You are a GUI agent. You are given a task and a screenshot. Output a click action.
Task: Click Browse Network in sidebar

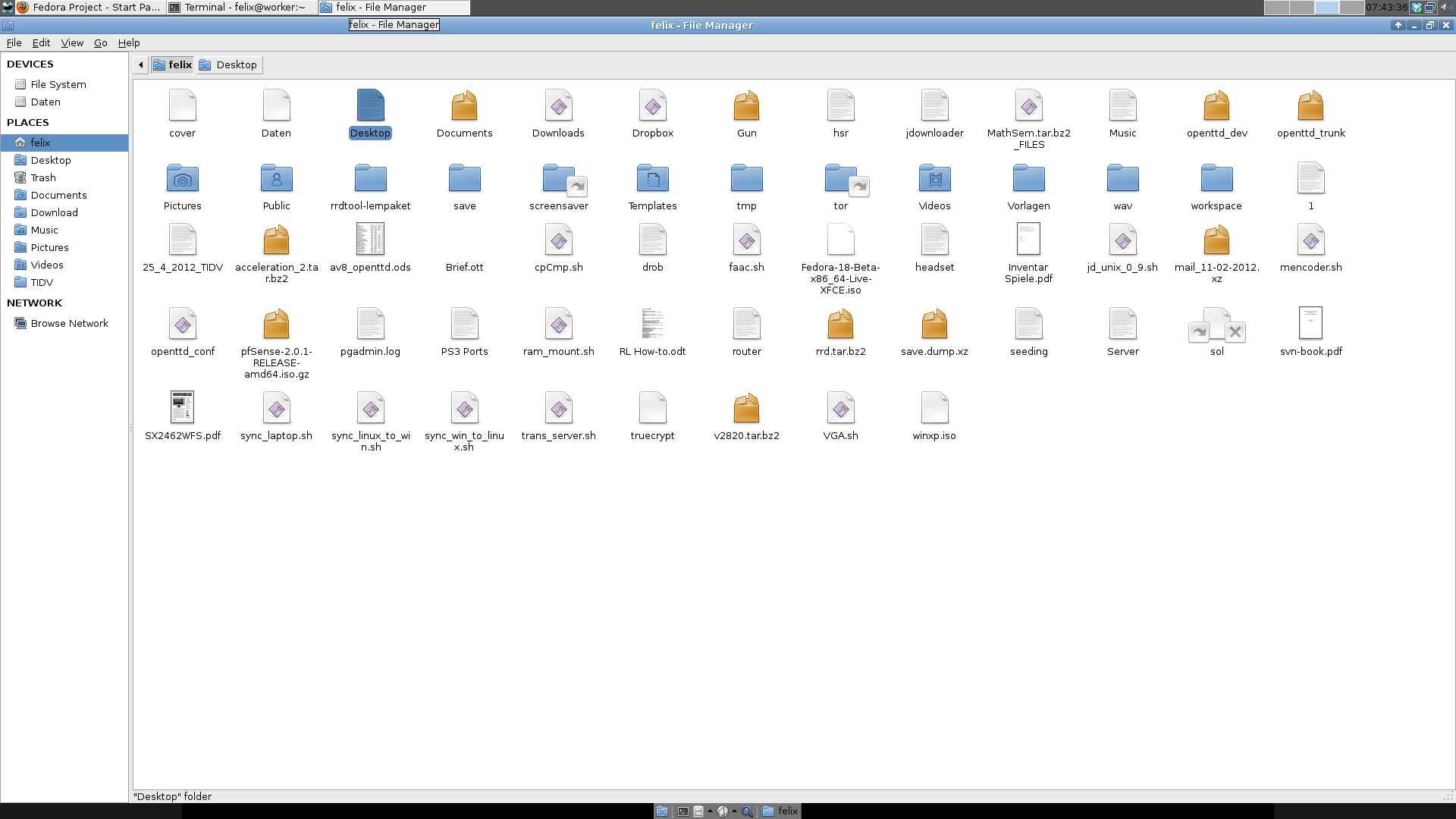pos(69,324)
